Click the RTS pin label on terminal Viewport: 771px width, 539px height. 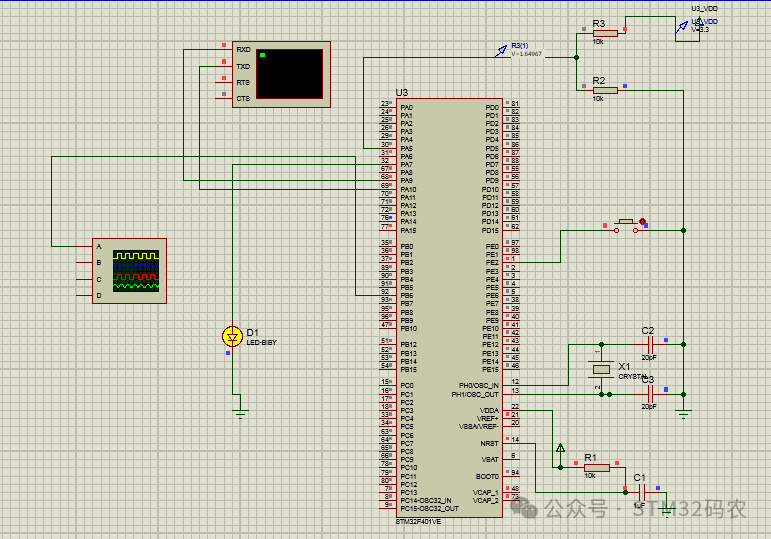pyautogui.click(x=243, y=83)
